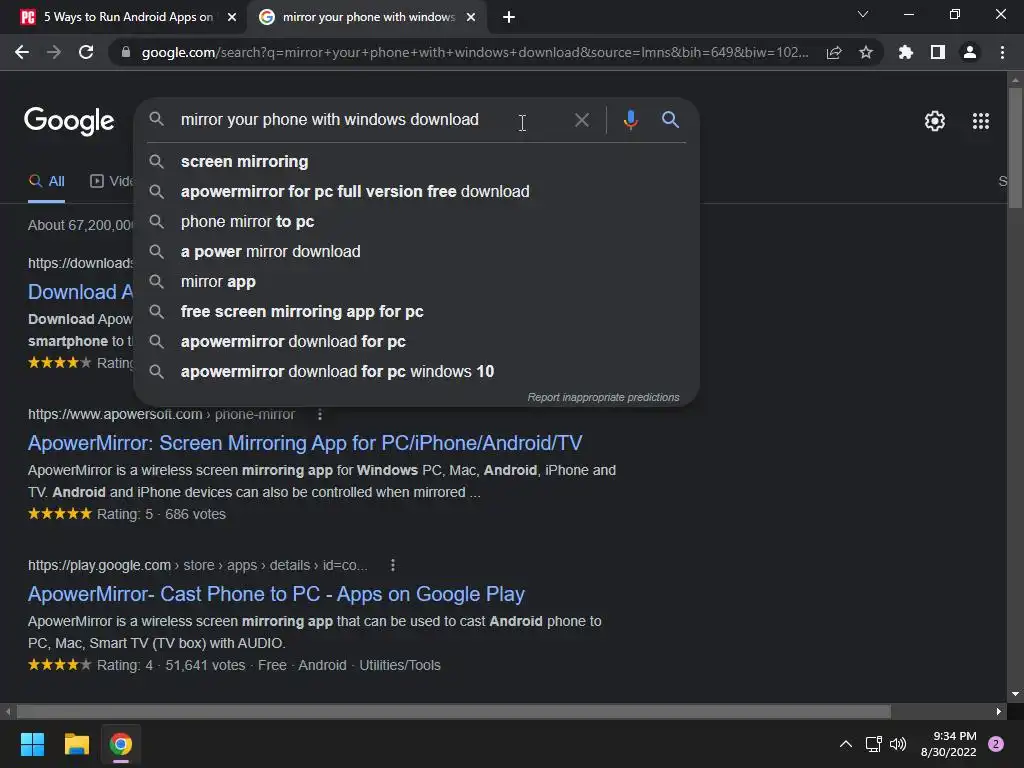Open options for the apowersoft.com result
The width and height of the screenshot is (1024, 768).
click(x=319, y=414)
